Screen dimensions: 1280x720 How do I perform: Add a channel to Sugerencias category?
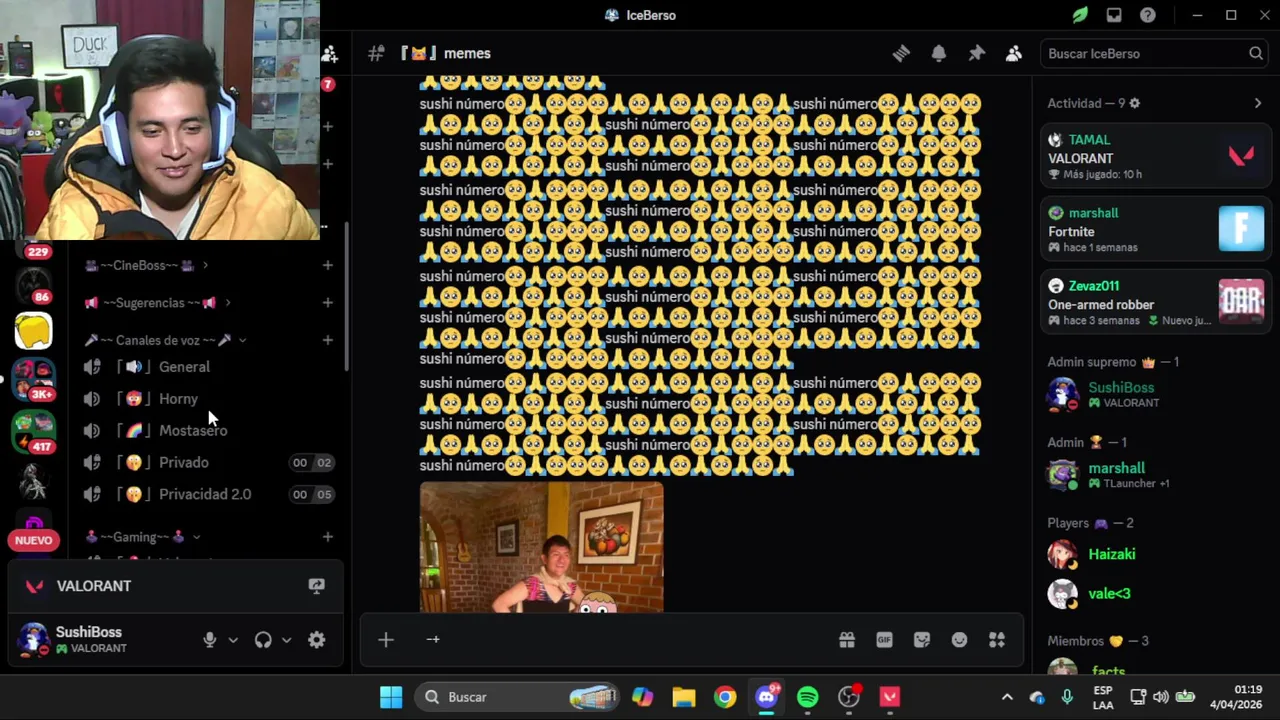coord(327,303)
